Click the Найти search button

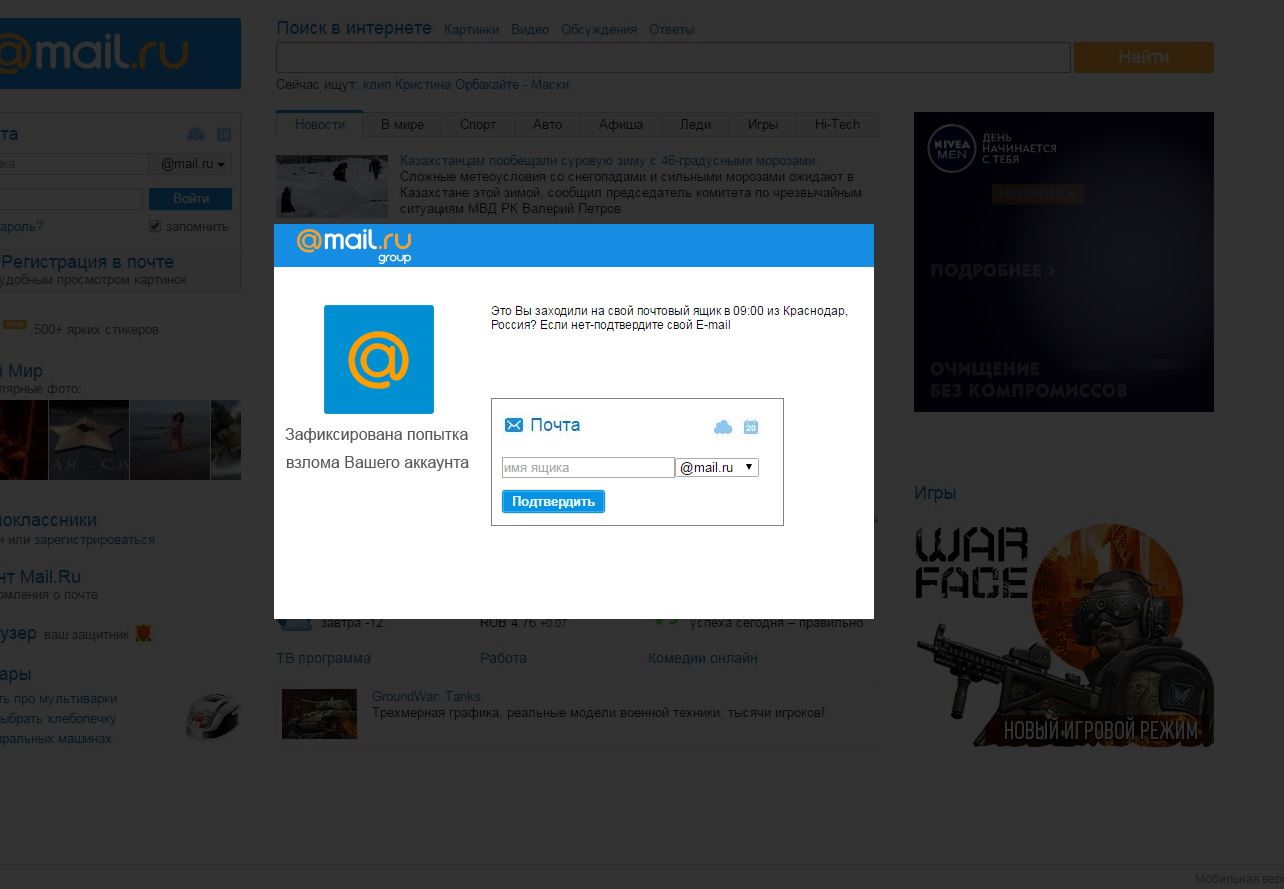point(1143,57)
